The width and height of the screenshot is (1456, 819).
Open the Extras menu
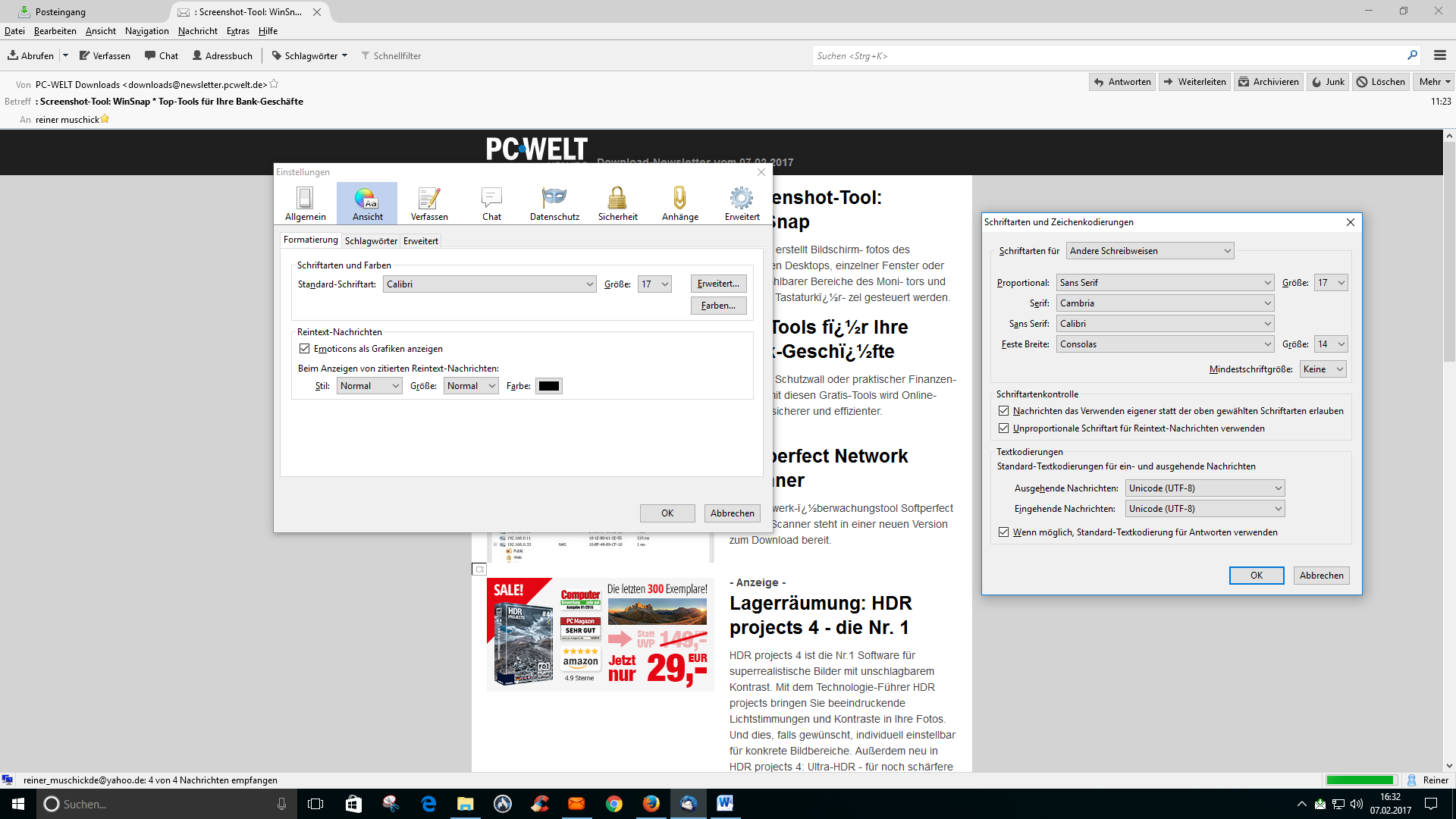[237, 31]
